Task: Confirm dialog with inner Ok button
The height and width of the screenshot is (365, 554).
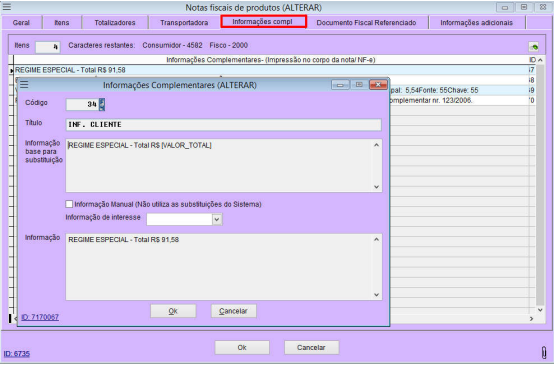Action: coord(173,311)
